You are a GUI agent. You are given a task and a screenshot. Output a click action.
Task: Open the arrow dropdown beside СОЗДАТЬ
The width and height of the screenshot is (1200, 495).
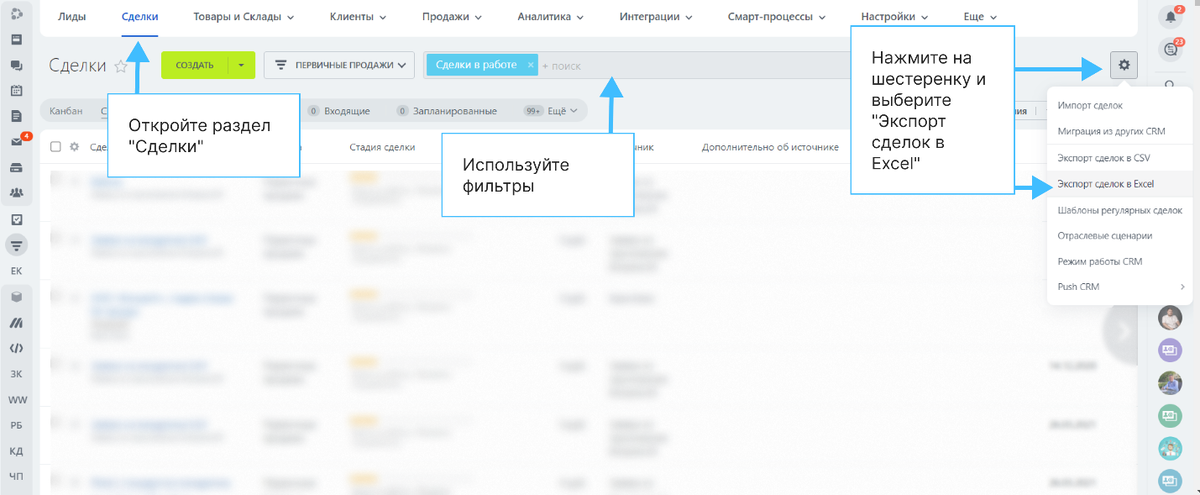[241, 65]
